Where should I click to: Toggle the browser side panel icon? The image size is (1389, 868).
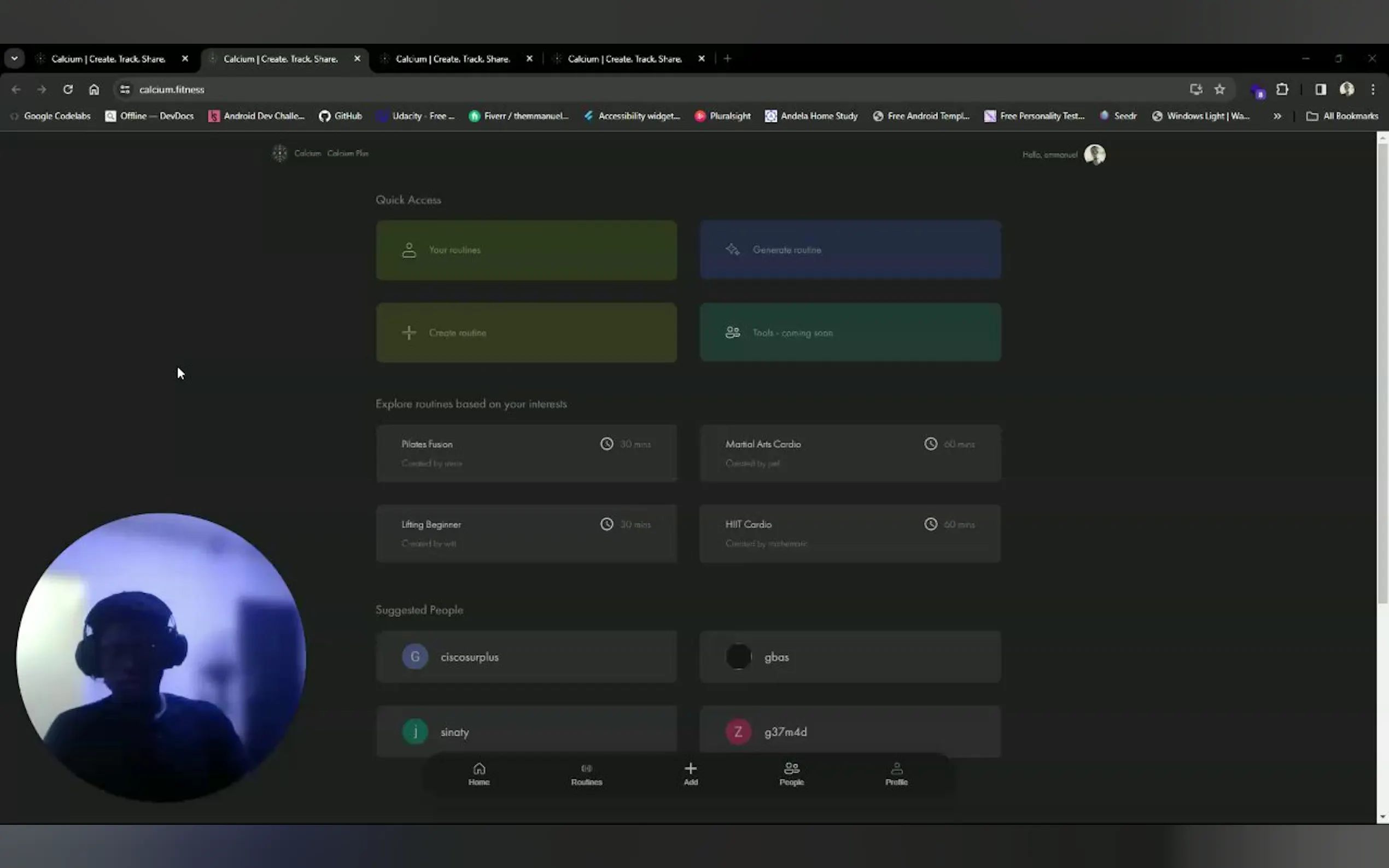point(1321,90)
